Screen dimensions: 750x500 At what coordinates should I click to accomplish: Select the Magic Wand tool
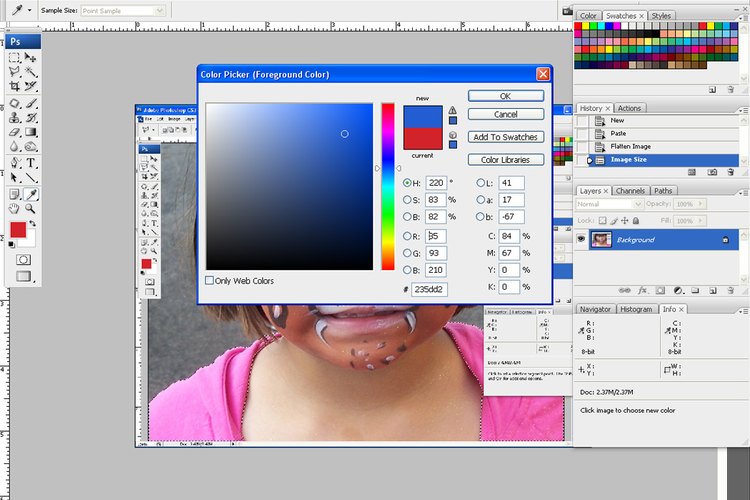coord(31,72)
